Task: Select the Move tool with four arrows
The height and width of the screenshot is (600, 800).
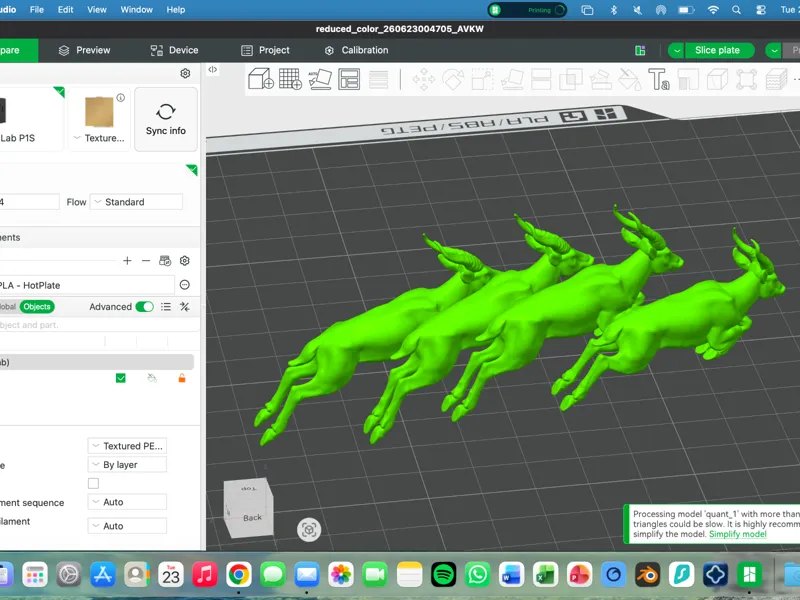Action: tap(423, 79)
